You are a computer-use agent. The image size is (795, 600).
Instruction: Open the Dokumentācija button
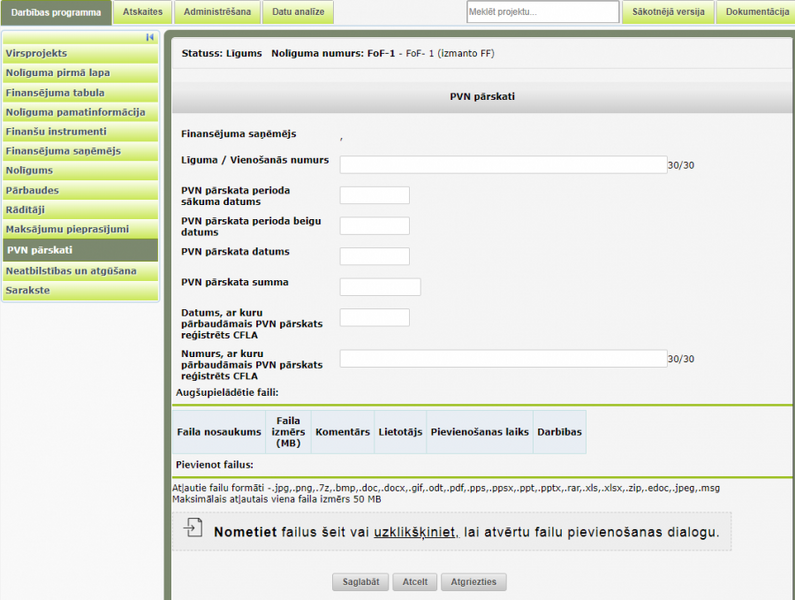click(757, 12)
